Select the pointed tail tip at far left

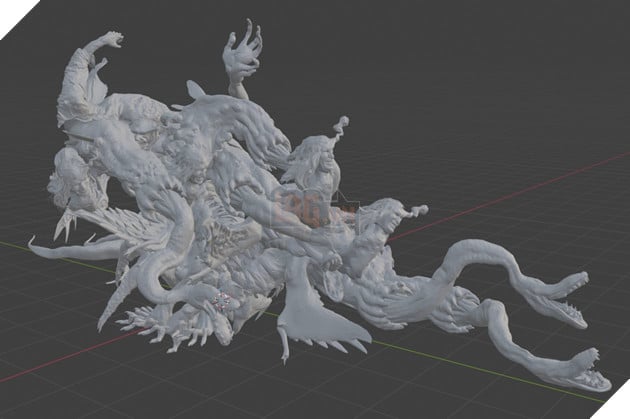[40, 243]
